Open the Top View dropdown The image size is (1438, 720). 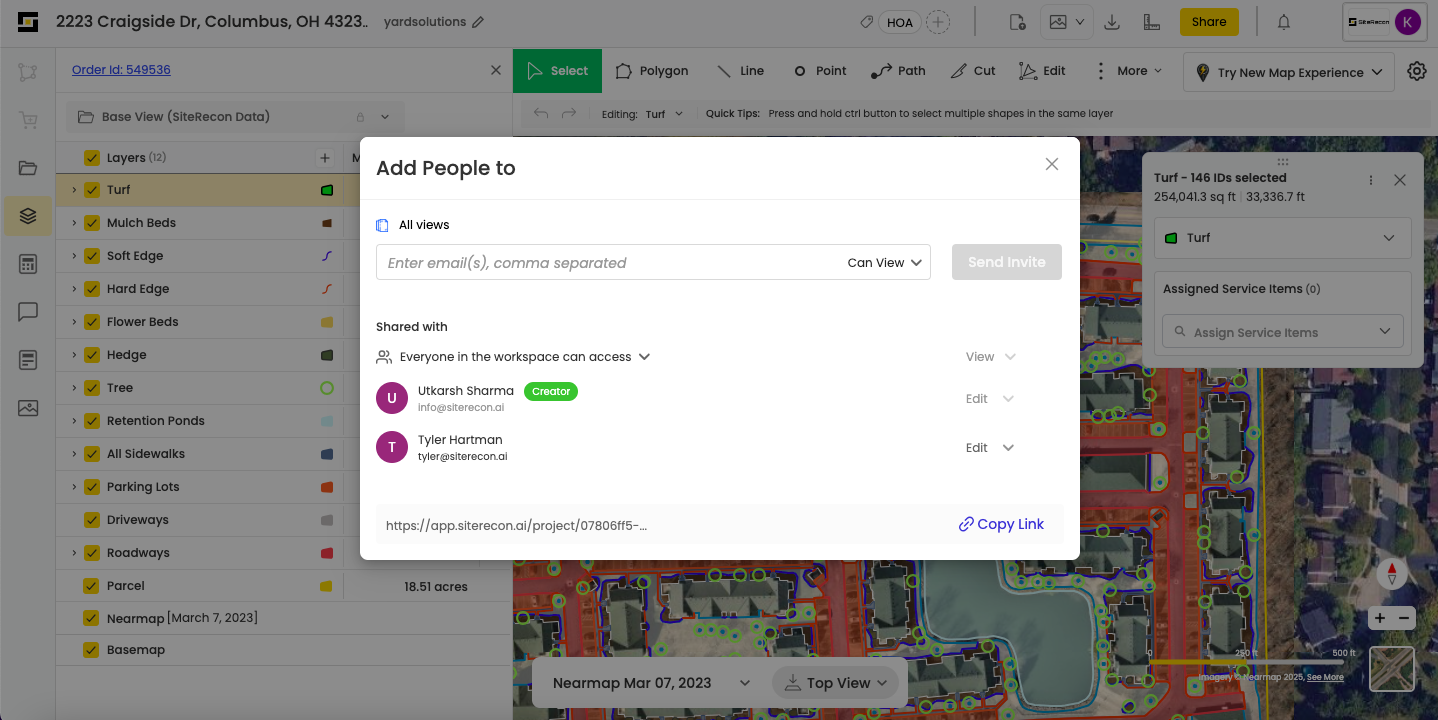(x=837, y=683)
